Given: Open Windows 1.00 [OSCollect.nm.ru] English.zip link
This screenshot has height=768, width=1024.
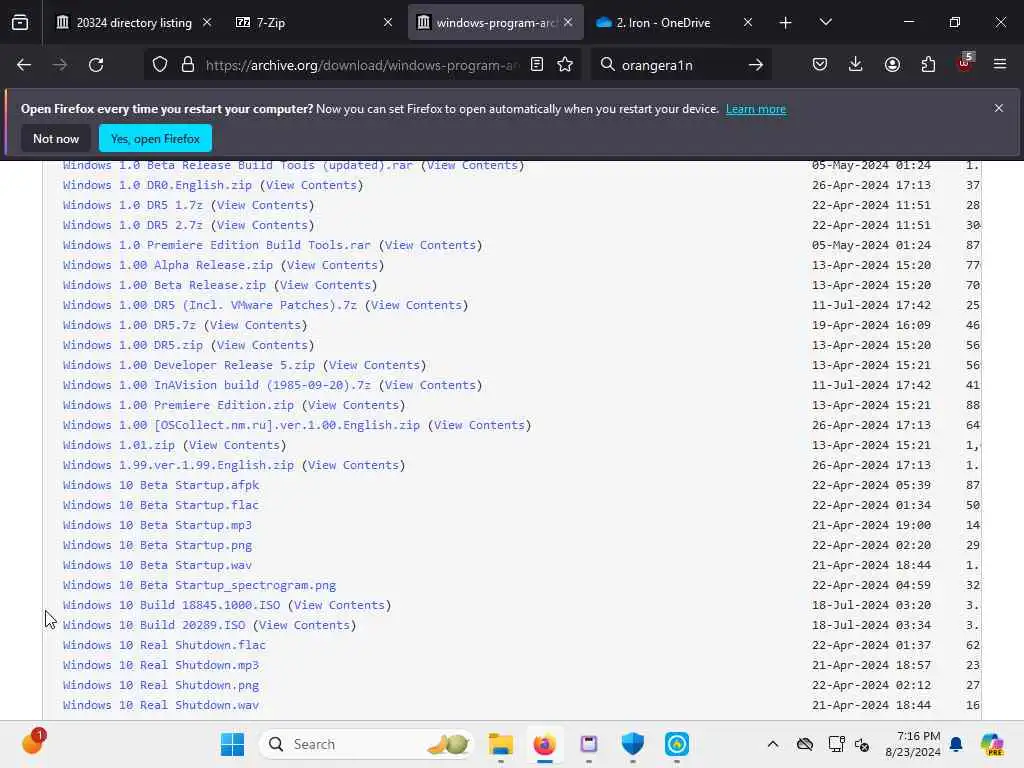Looking at the screenshot, I should pyautogui.click(x=242, y=425).
